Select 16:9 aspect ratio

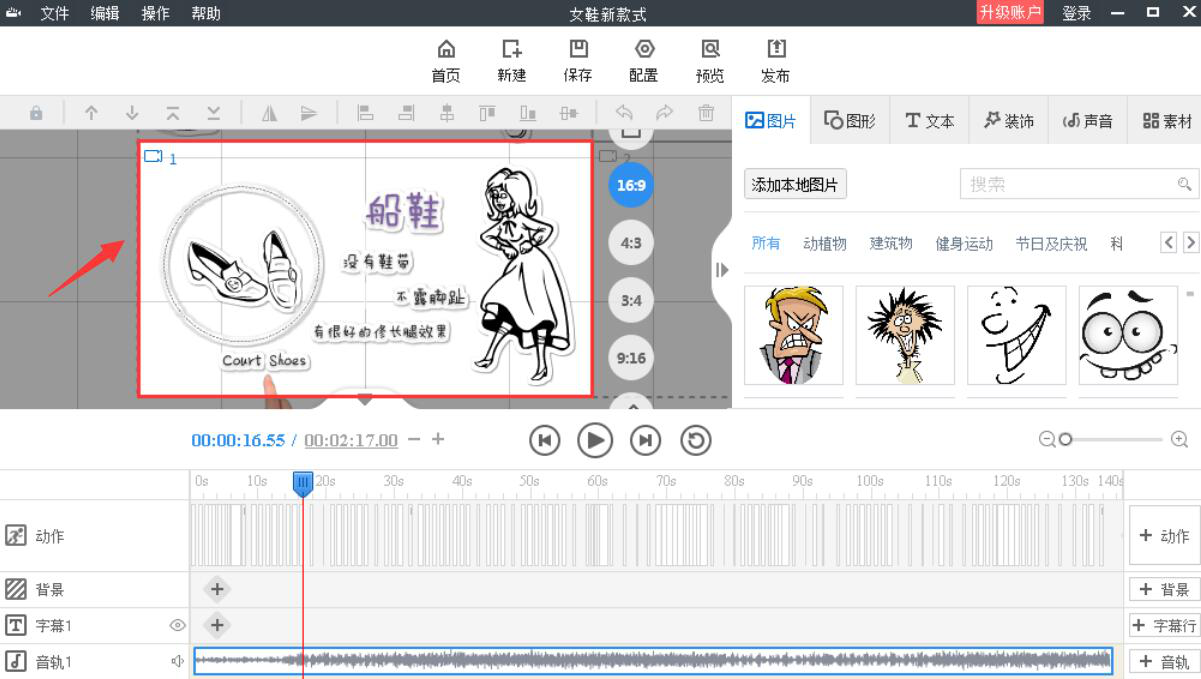pos(631,185)
